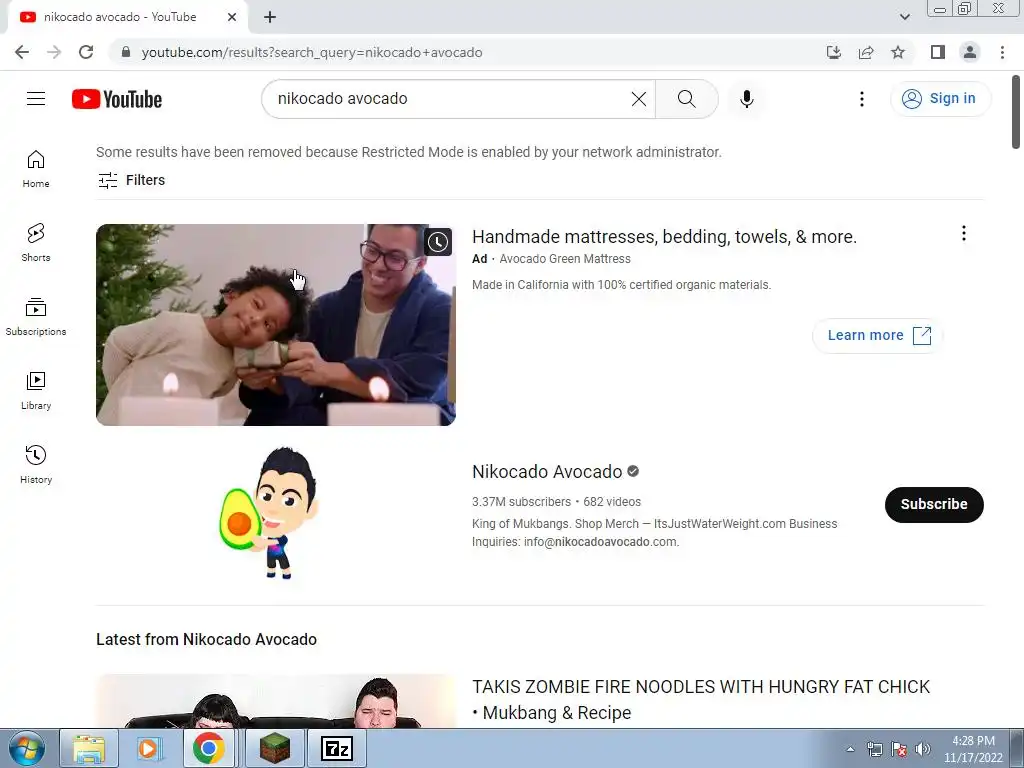Click Avocado Green Mattress advertiser name

[565, 259]
